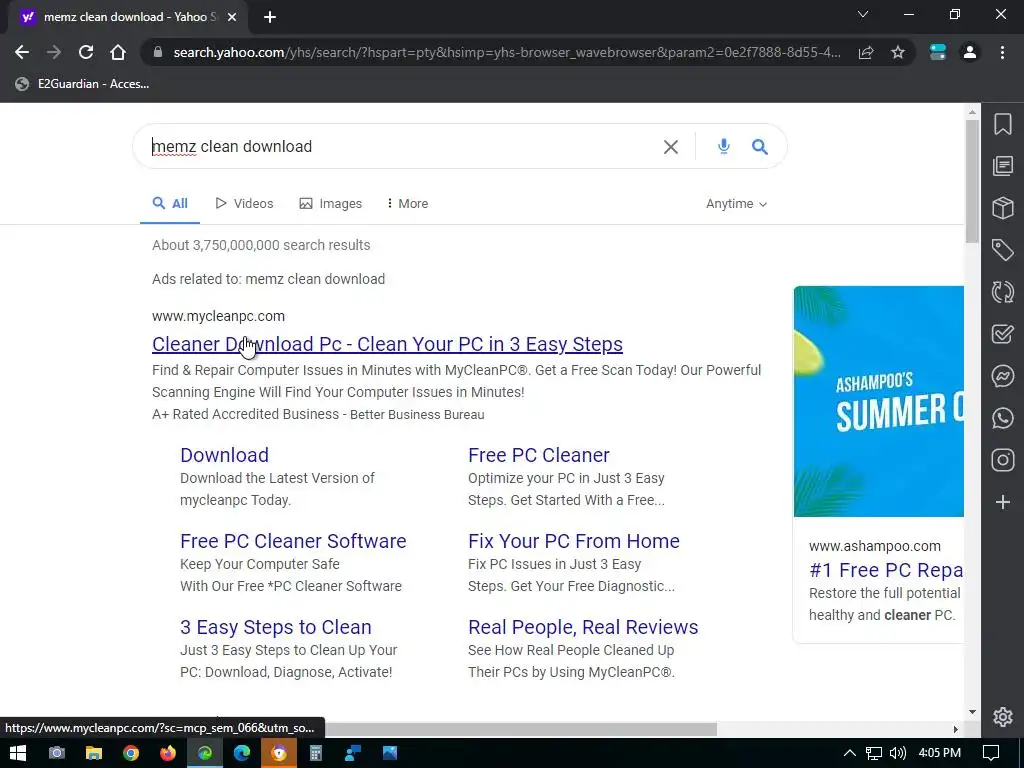
Task: Click the www.mycleanpc.com URL text
Action: point(218,316)
